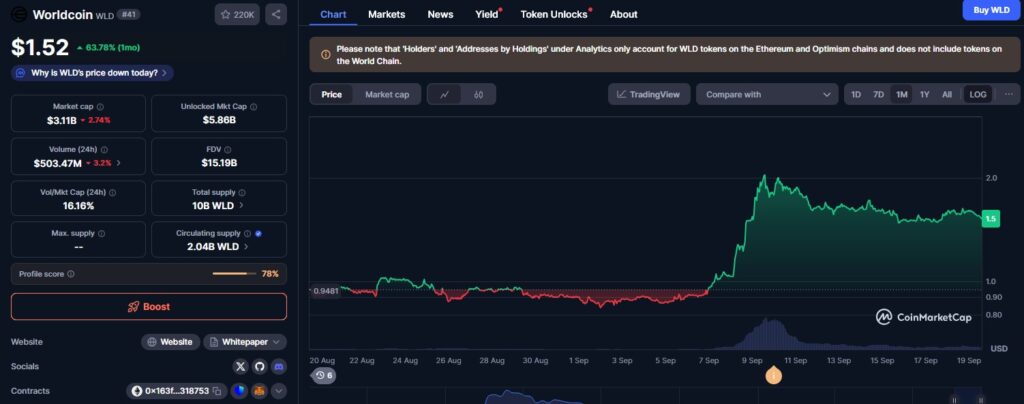Viewport: 1024px width, 404px height.
Task: Click the Vol/Mkt Cap (24h) info icon
Action: click(112, 193)
